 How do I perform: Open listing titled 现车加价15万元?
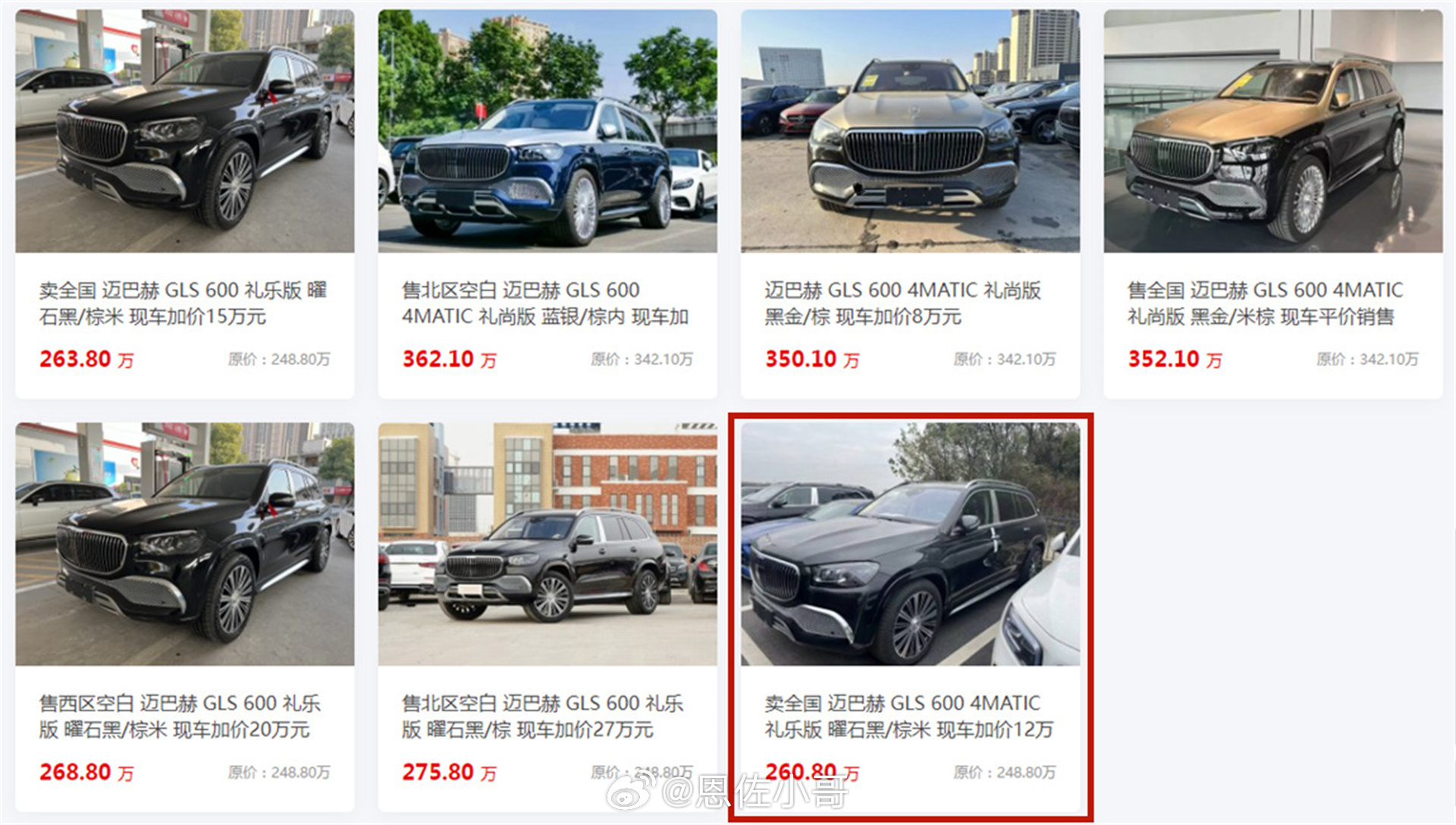183,303
